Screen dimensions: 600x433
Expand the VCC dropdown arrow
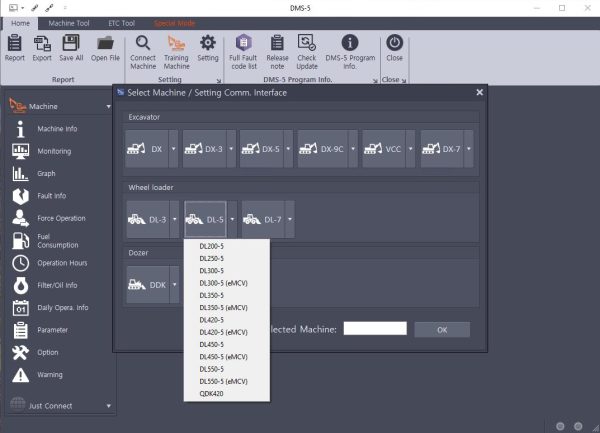click(x=411, y=149)
